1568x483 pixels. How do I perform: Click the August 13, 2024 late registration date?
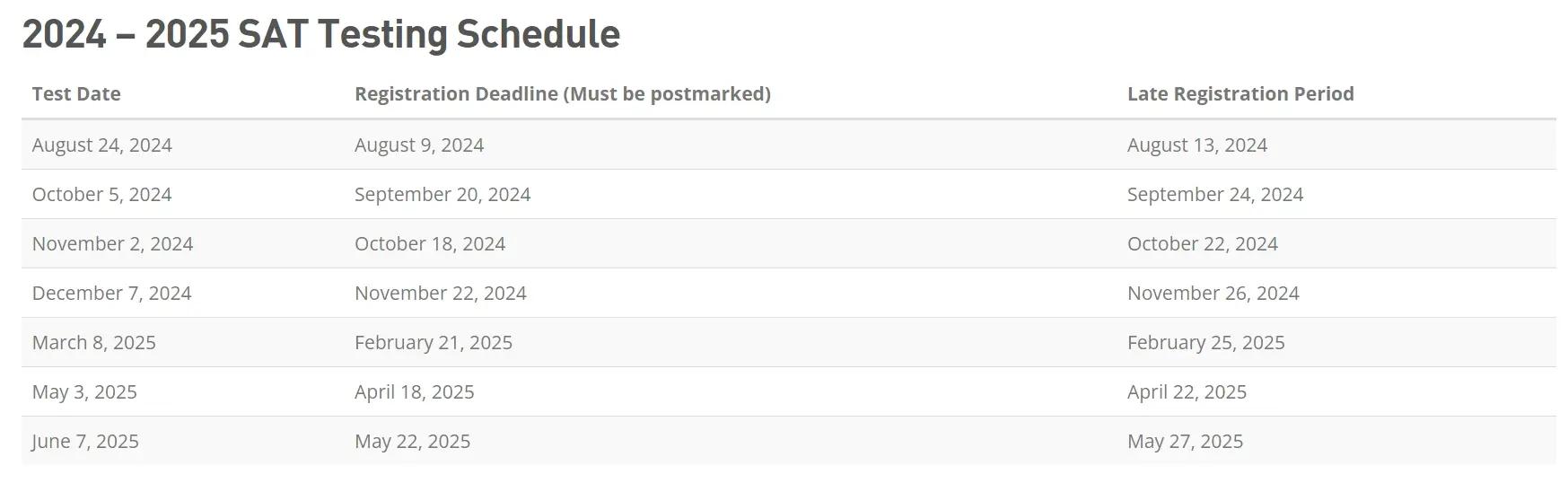click(1197, 145)
